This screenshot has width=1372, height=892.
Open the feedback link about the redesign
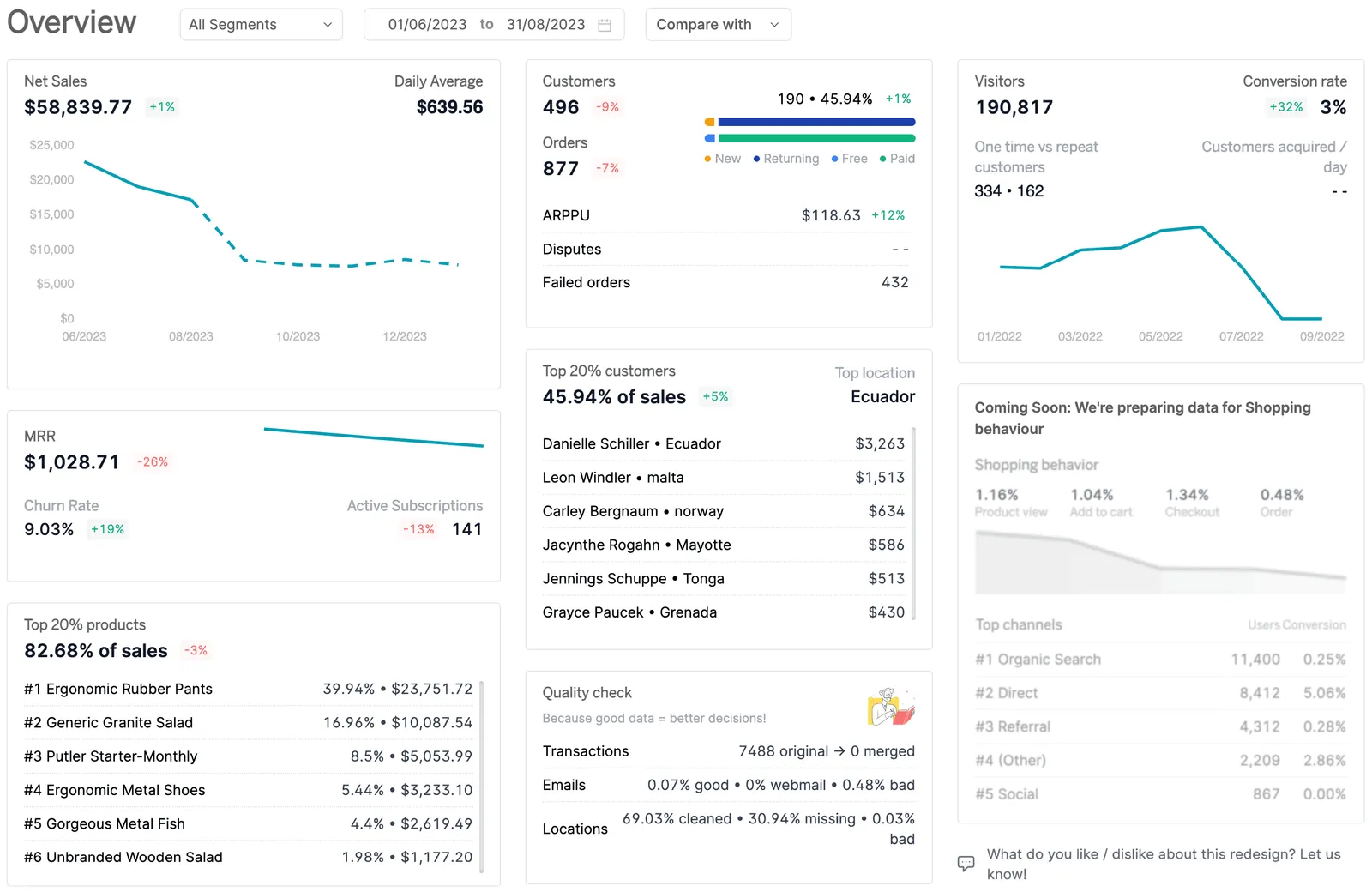[x=1164, y=864]
